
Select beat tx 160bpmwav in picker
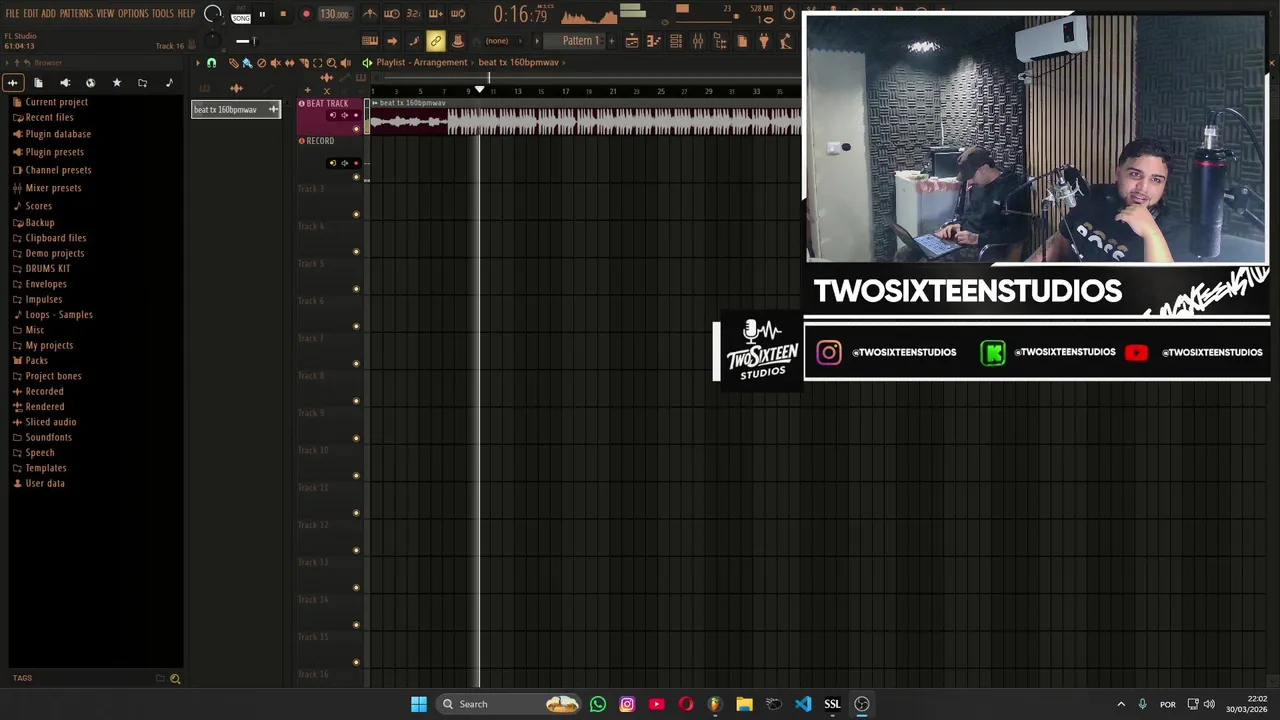tap(236, 109)
